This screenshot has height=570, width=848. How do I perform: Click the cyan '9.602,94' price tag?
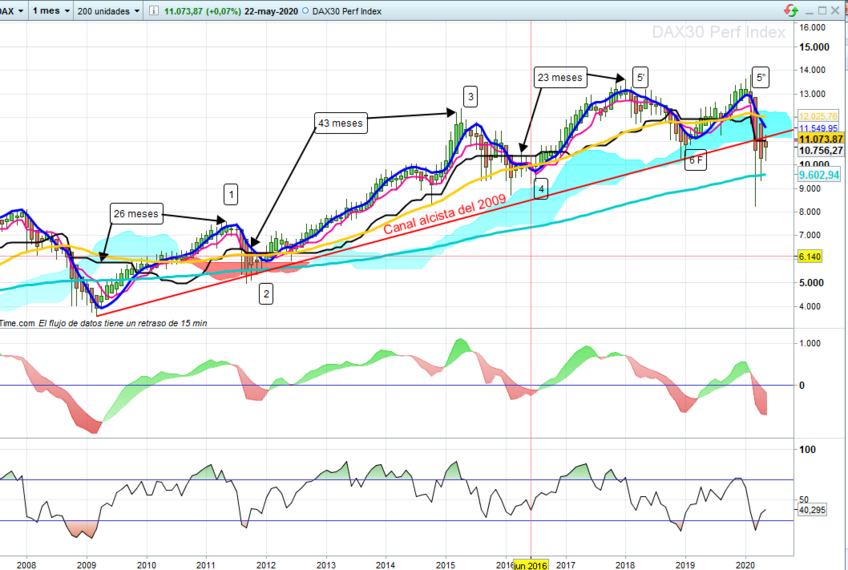click(x=819, y=175)
